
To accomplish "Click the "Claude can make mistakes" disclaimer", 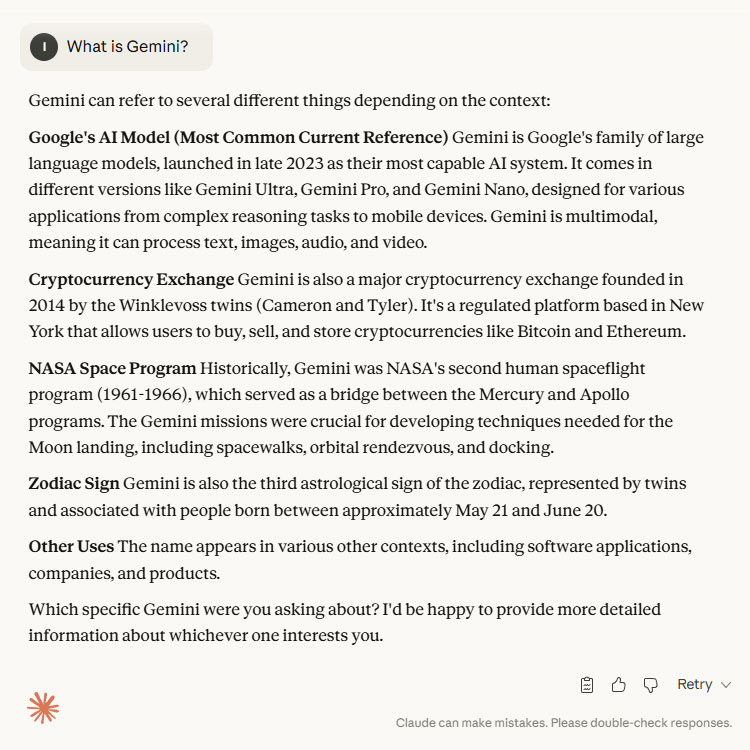I will click(x=564, y=723).
